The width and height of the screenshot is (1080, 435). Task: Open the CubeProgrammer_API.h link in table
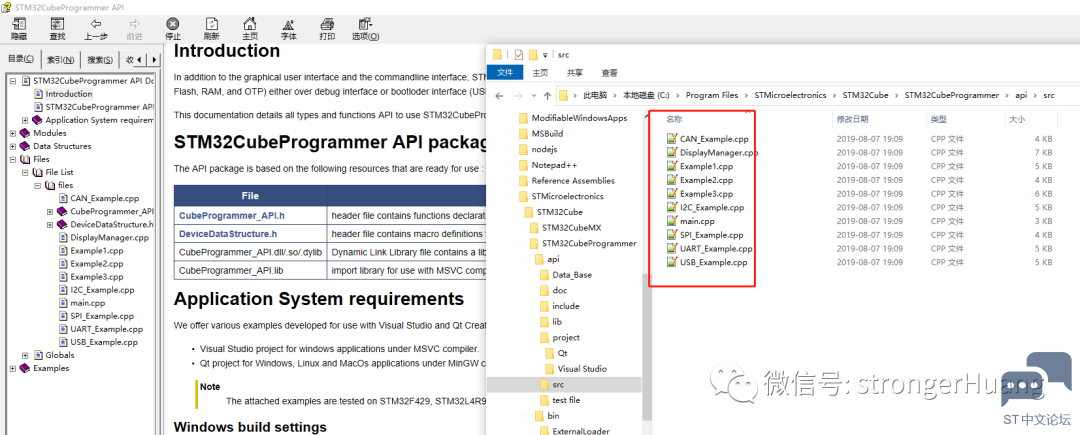(x=232, y=215)
